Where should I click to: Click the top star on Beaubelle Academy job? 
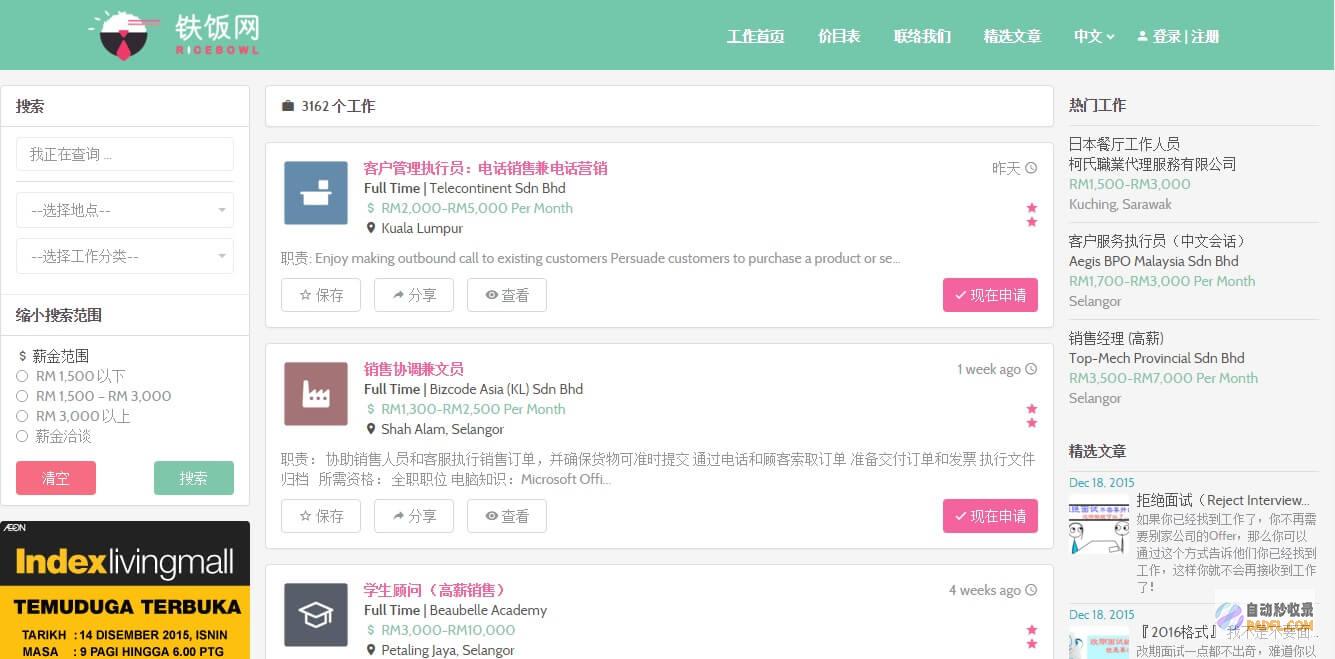[1032, 630]
